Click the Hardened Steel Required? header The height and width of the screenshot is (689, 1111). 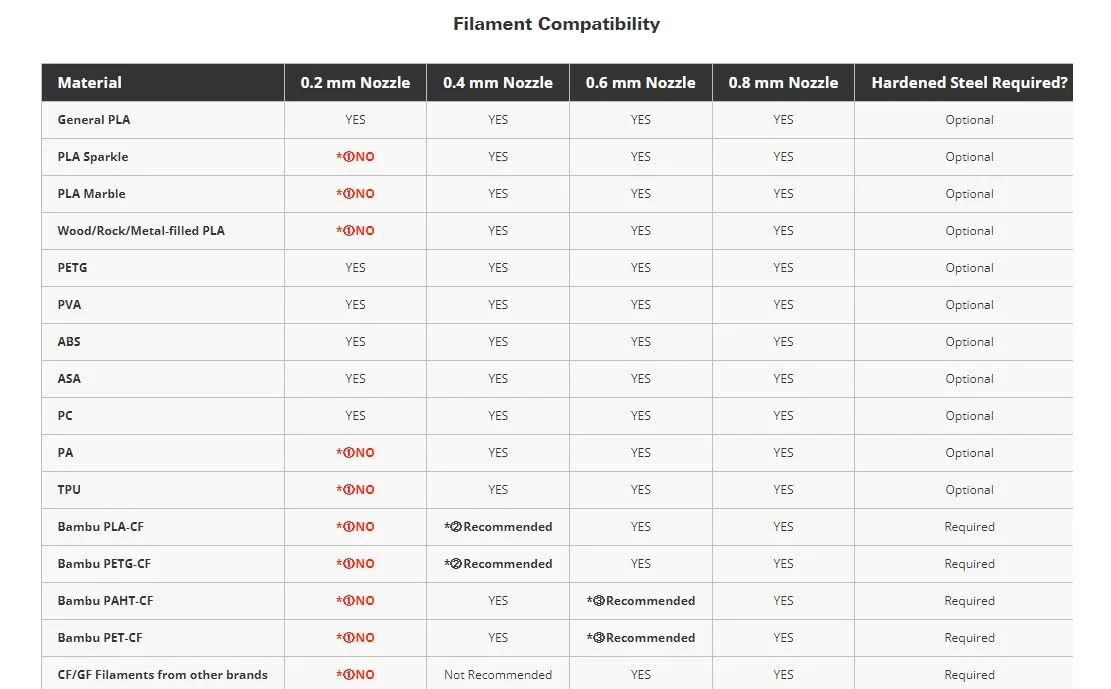tap(969, 83)
